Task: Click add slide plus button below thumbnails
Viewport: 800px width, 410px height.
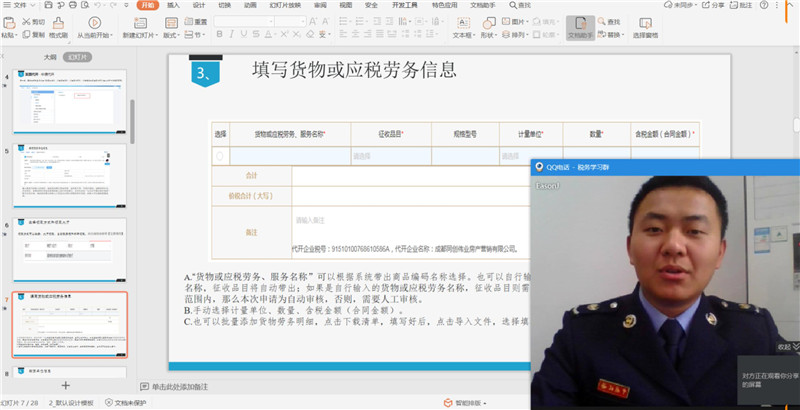Action: (x=65, y=386)
